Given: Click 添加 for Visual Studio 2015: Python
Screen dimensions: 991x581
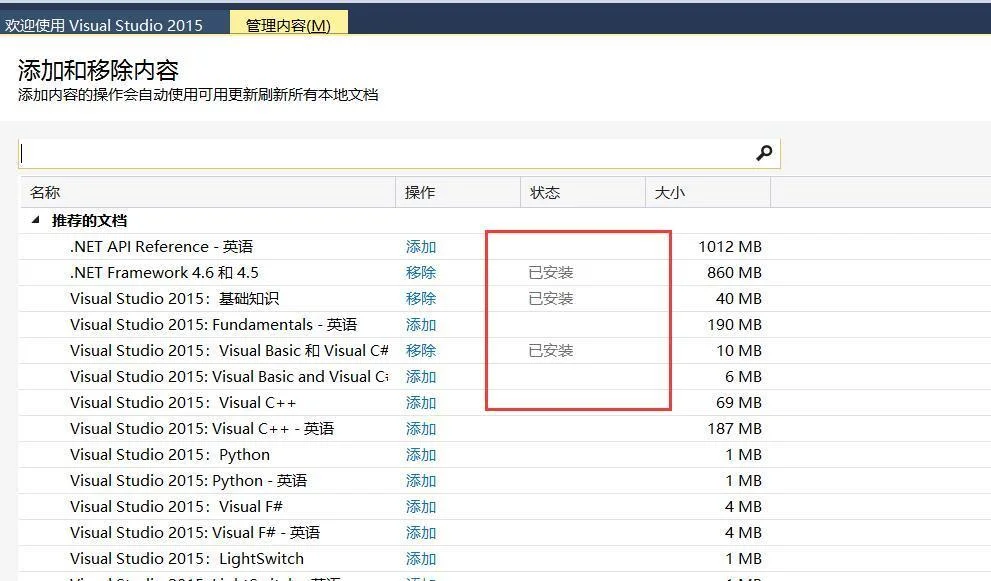Looking at the screenshot, I should (x=421, y=455).
